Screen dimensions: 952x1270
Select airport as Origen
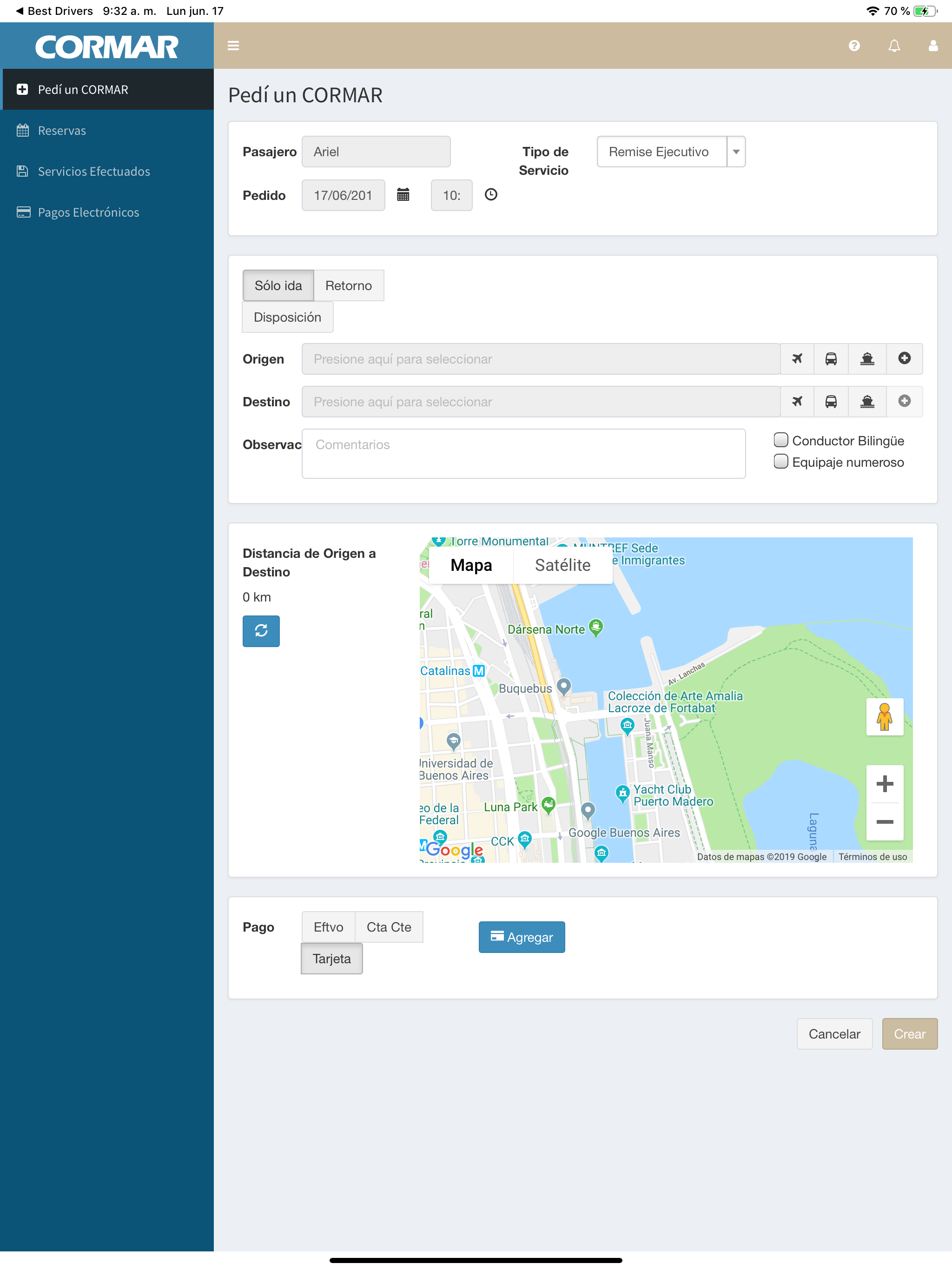point(797,359)
